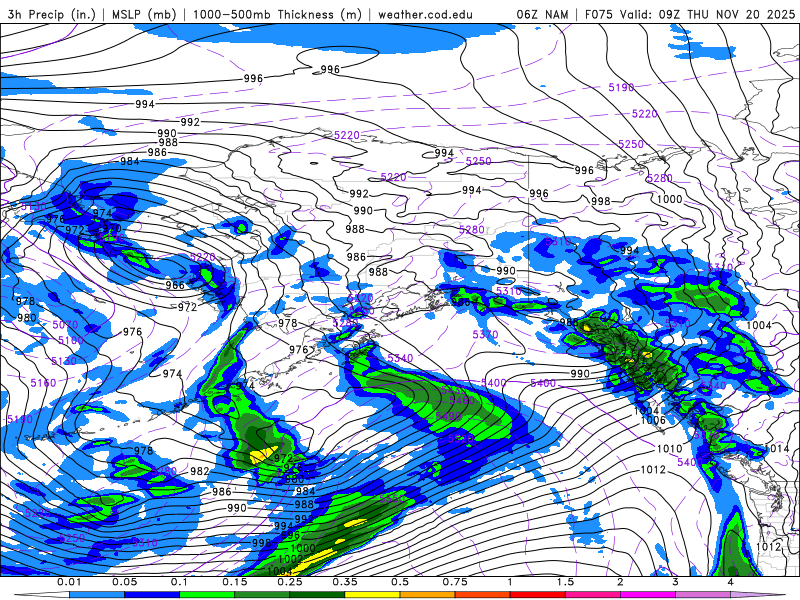
Task: Click the dark blue 0.05 colorbar segment
Action: (x=152, y=595)
